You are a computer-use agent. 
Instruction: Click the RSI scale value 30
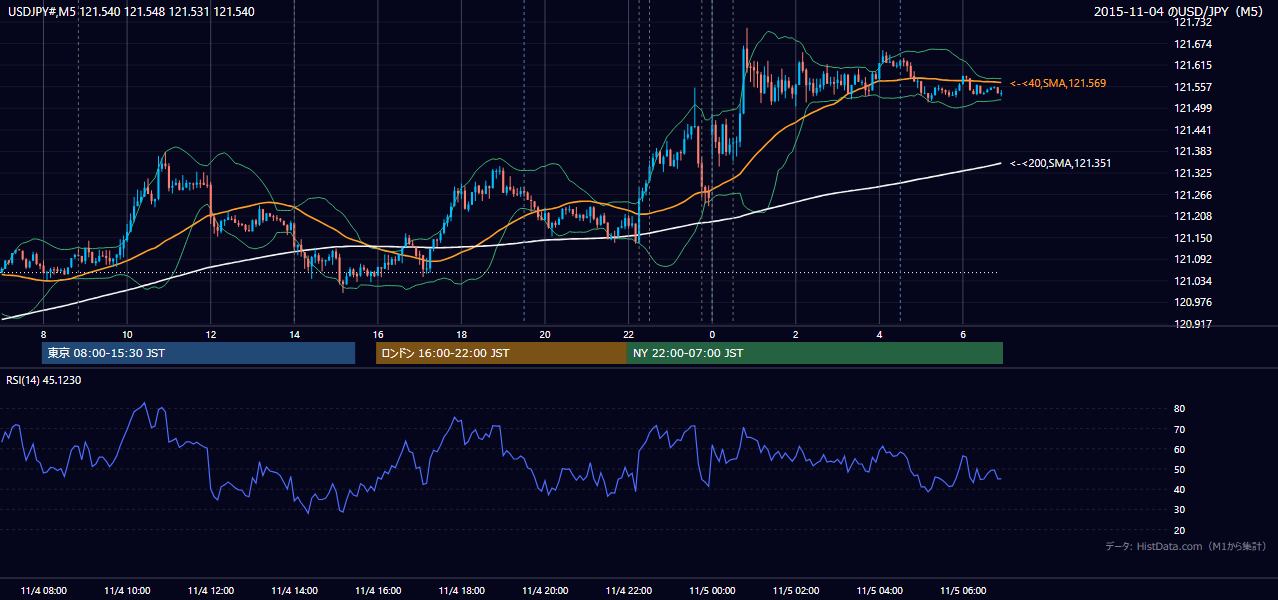tap(1180, 510)
